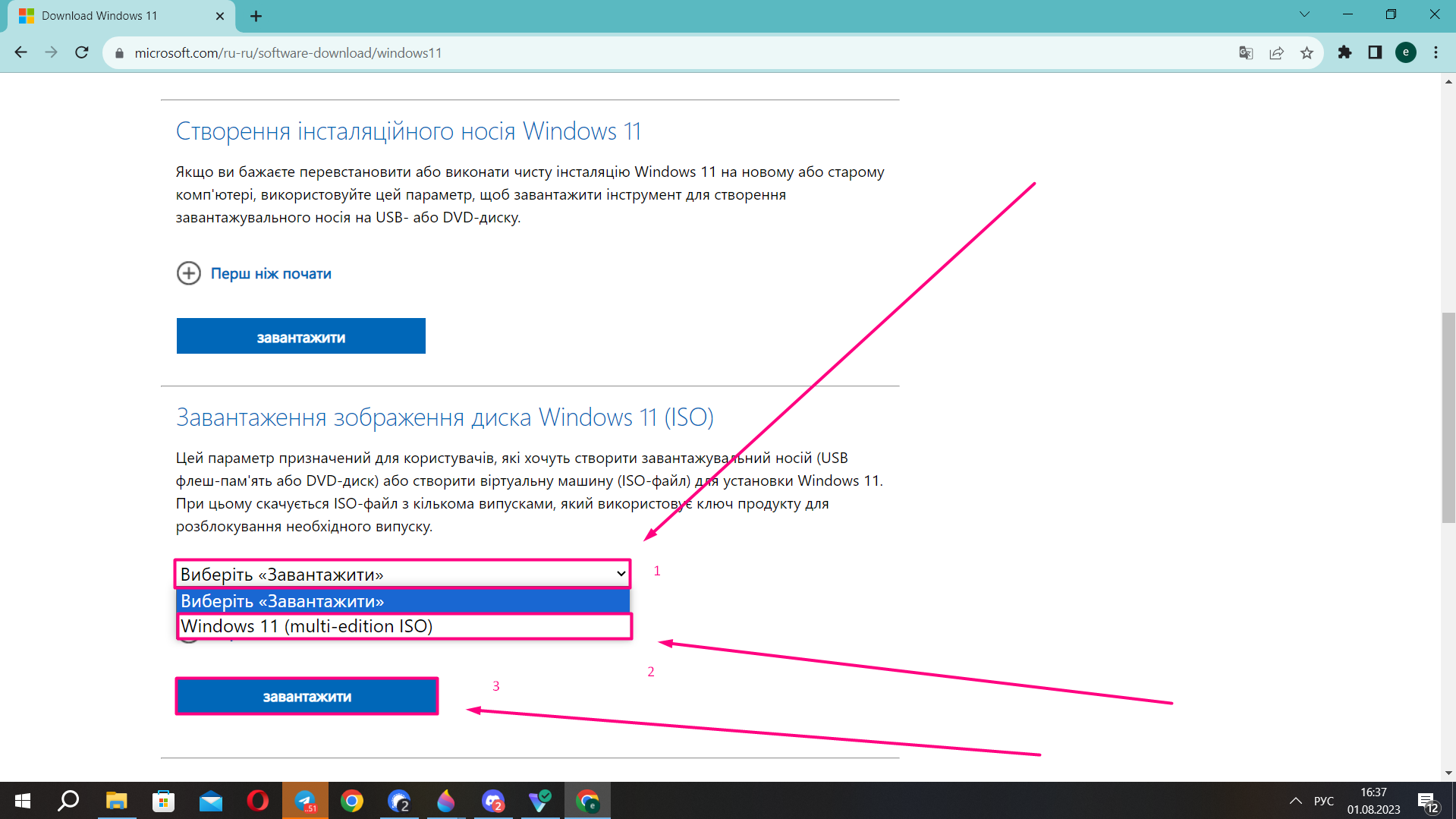The height and width of the screenshot is (819, 1456).
Task: Change the РУС input language
Action: tap(1324, 801)
